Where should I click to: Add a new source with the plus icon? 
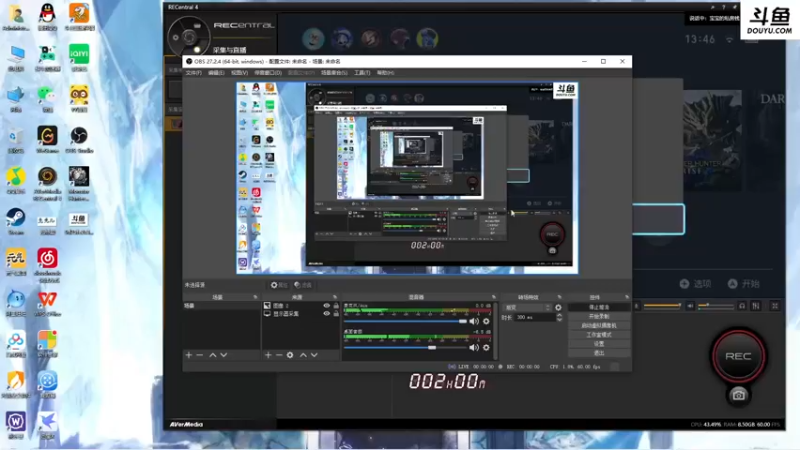(268, 355)
